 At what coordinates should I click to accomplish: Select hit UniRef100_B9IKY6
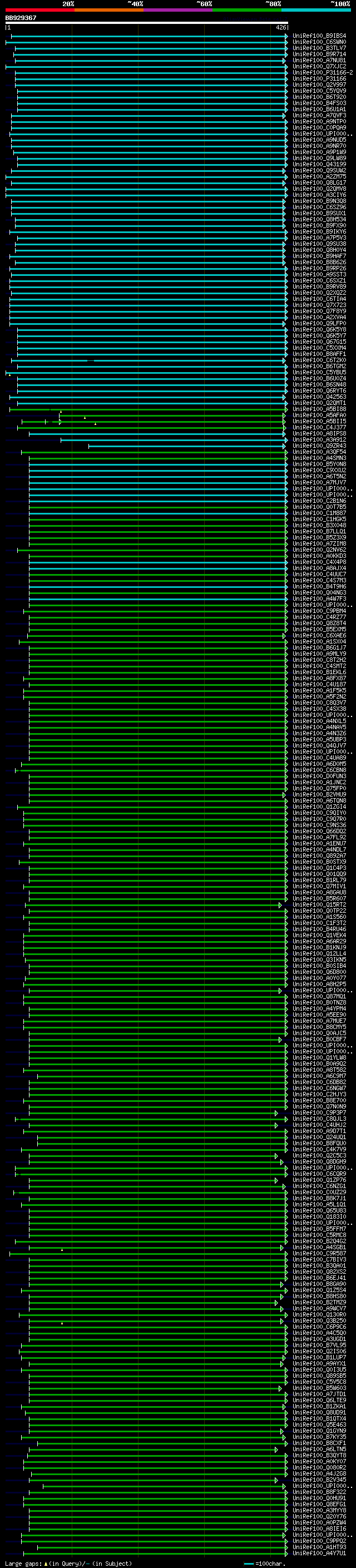(319, 232)
